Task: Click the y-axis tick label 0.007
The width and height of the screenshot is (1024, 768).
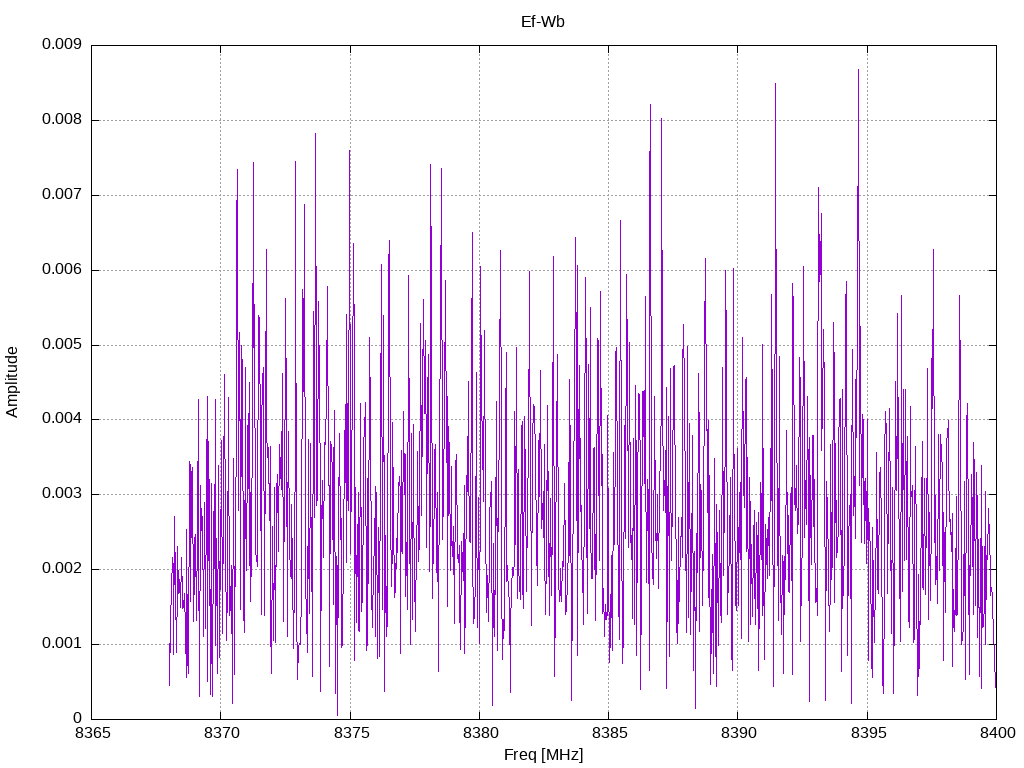Action: coord(62,195)
